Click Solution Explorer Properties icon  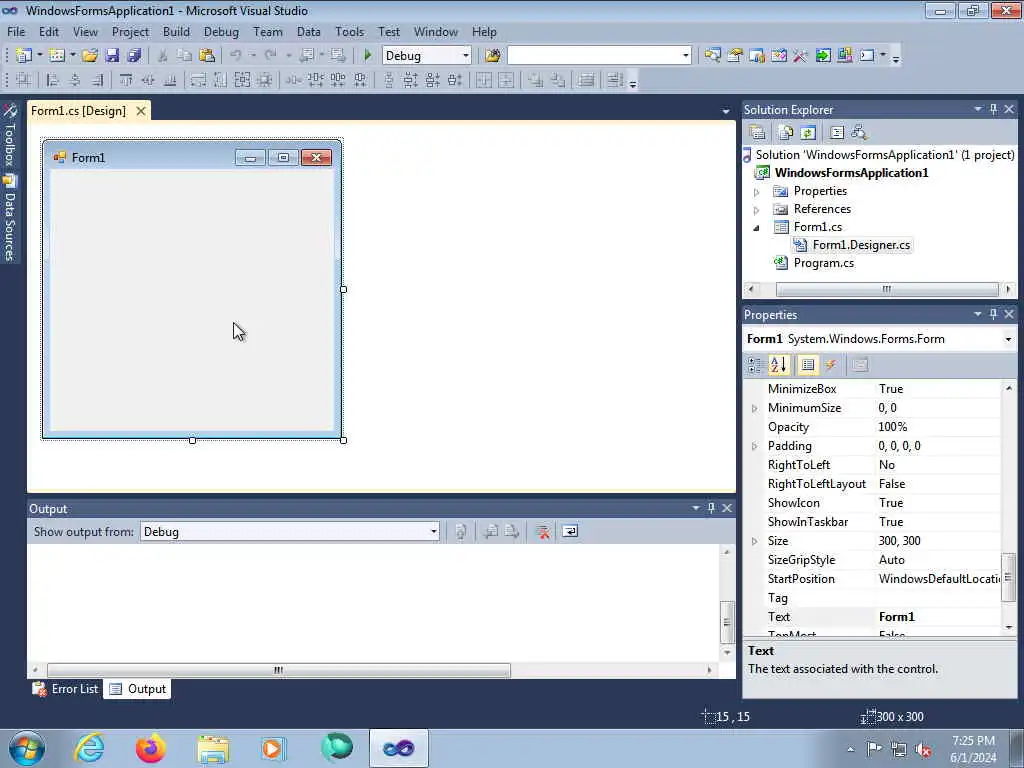tap(758, 133)
